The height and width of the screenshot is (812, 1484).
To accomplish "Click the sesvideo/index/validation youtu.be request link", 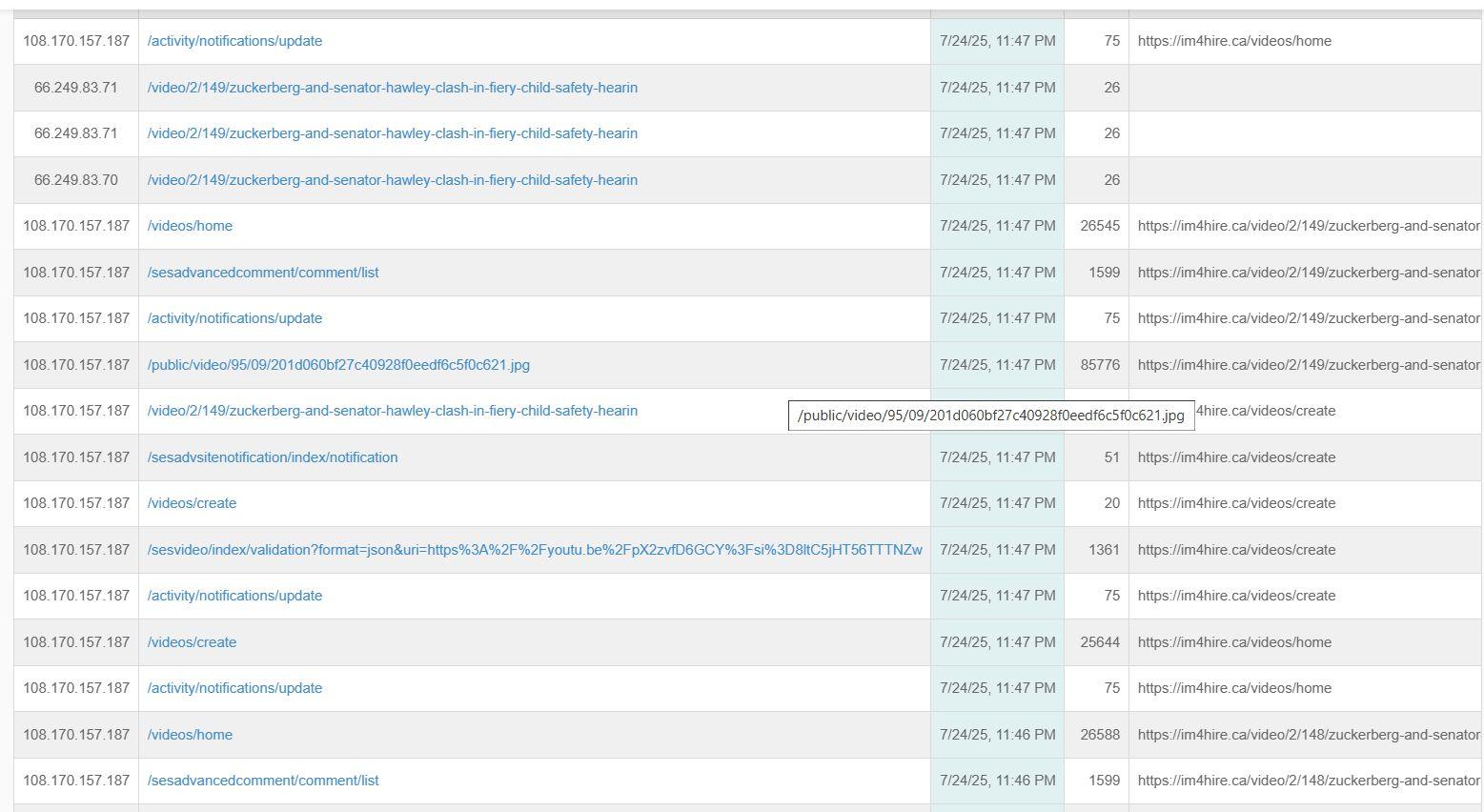I will pyautogui.click(x=534, y=550).
